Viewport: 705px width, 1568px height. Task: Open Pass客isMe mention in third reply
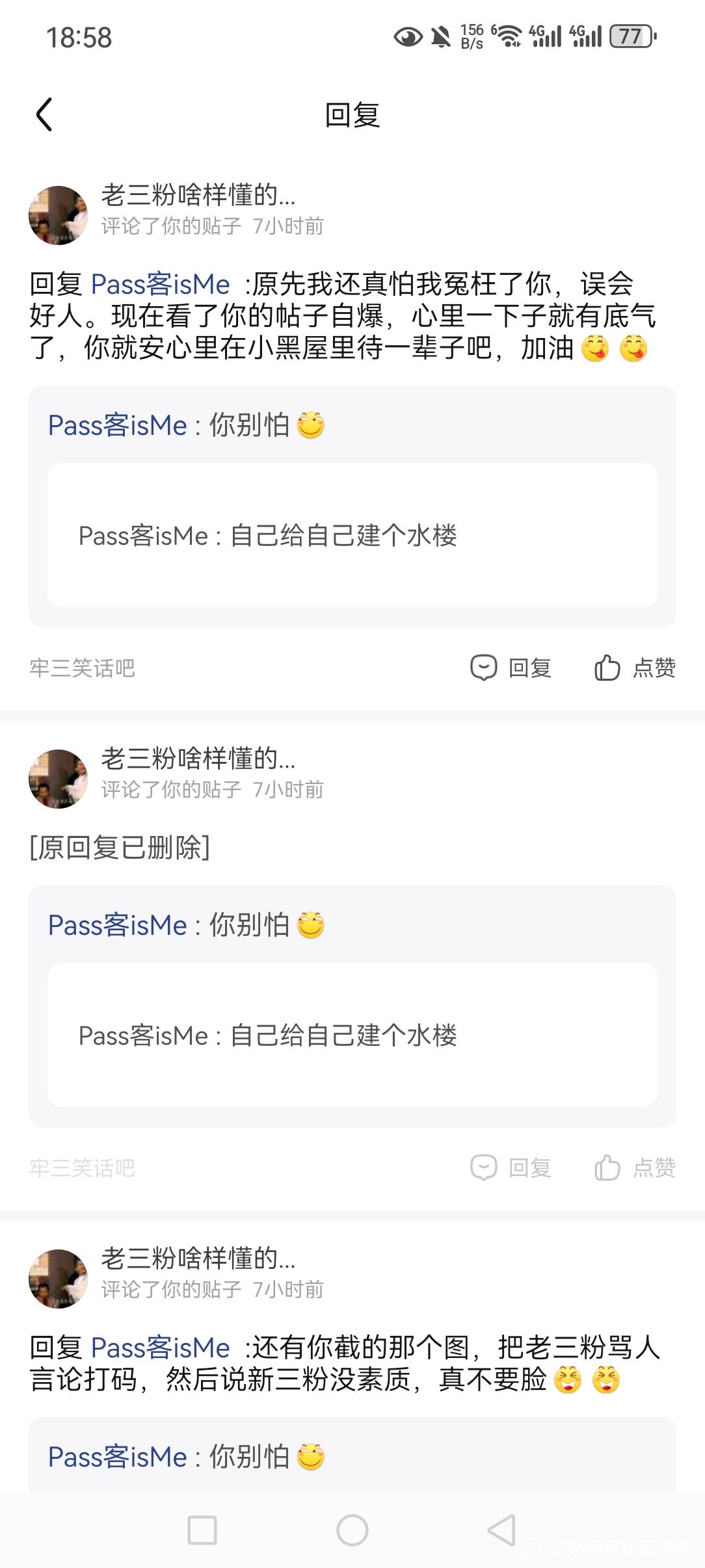[x=160, y=1348]
